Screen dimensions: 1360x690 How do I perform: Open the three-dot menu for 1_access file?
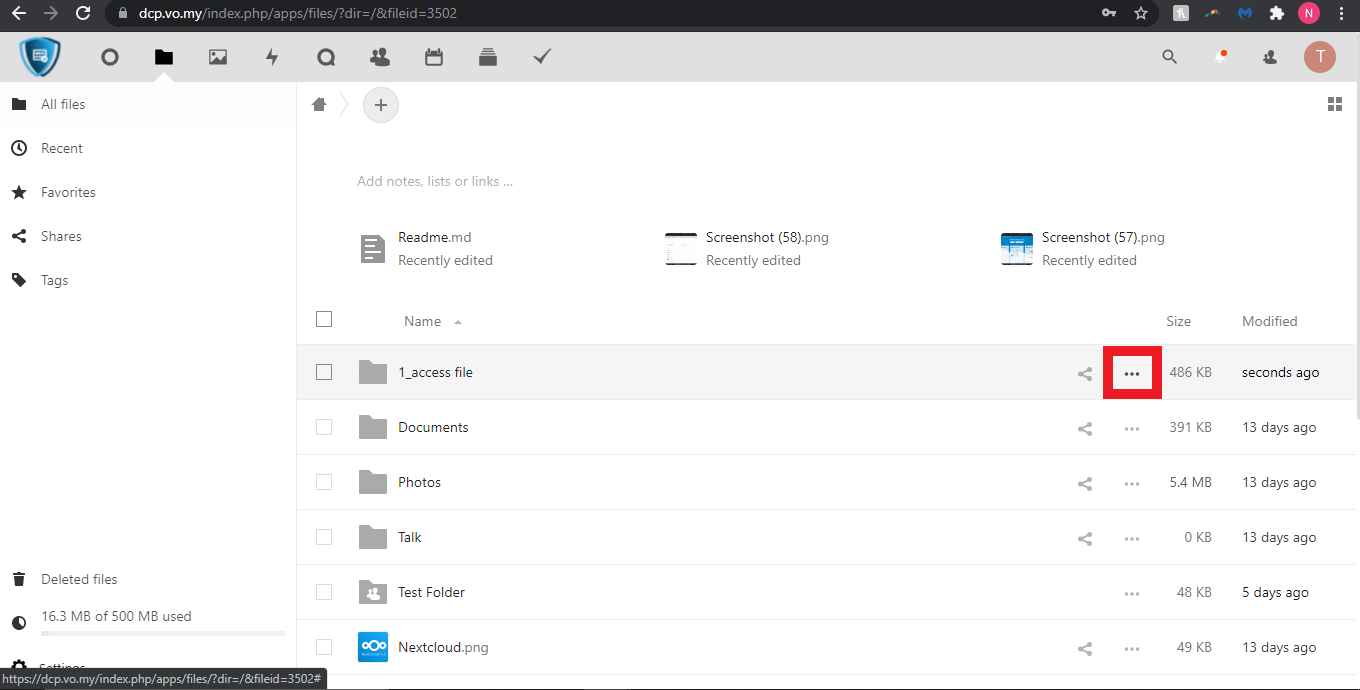[1132, 373]
